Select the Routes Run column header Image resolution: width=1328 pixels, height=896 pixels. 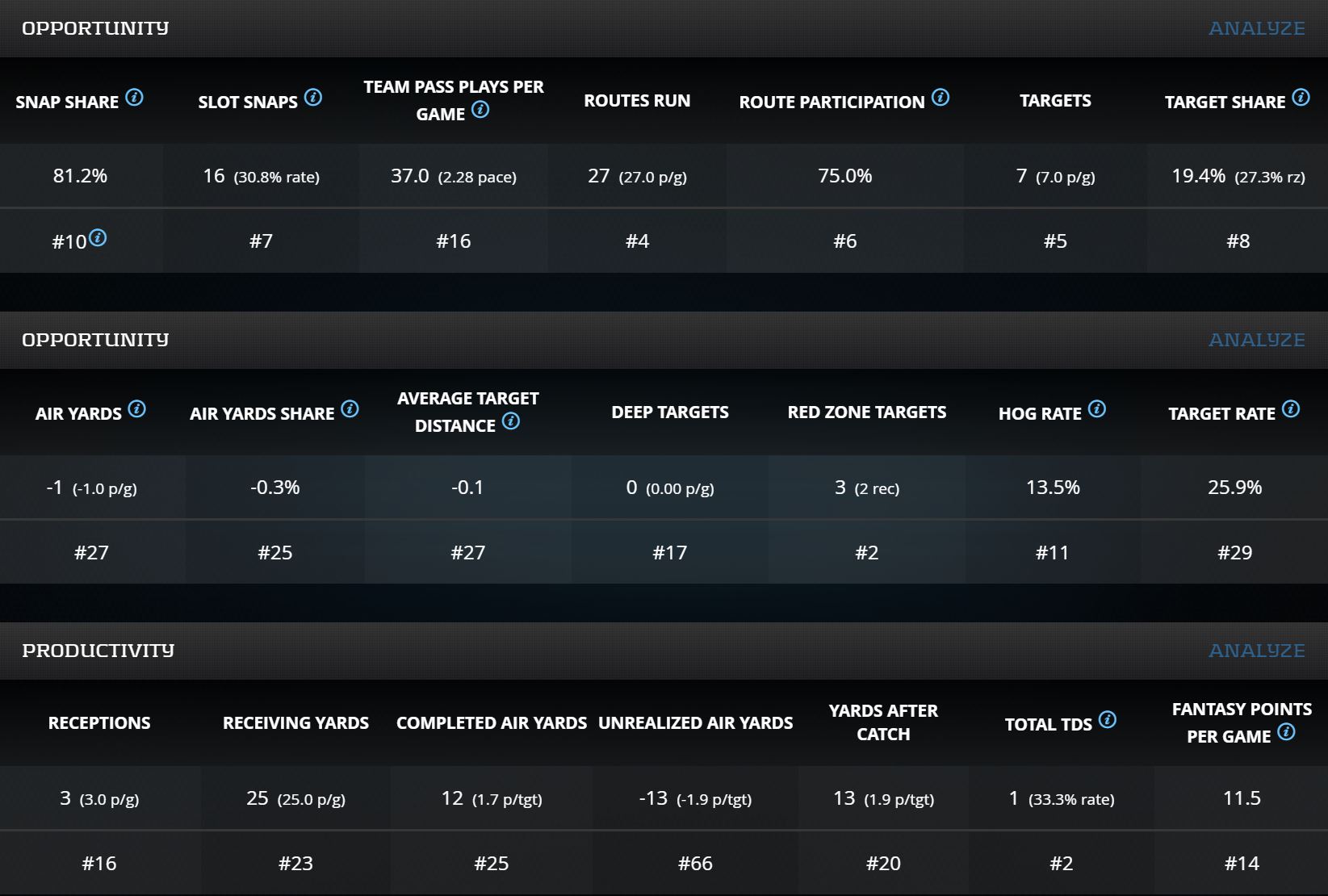[x=637, y=101]
